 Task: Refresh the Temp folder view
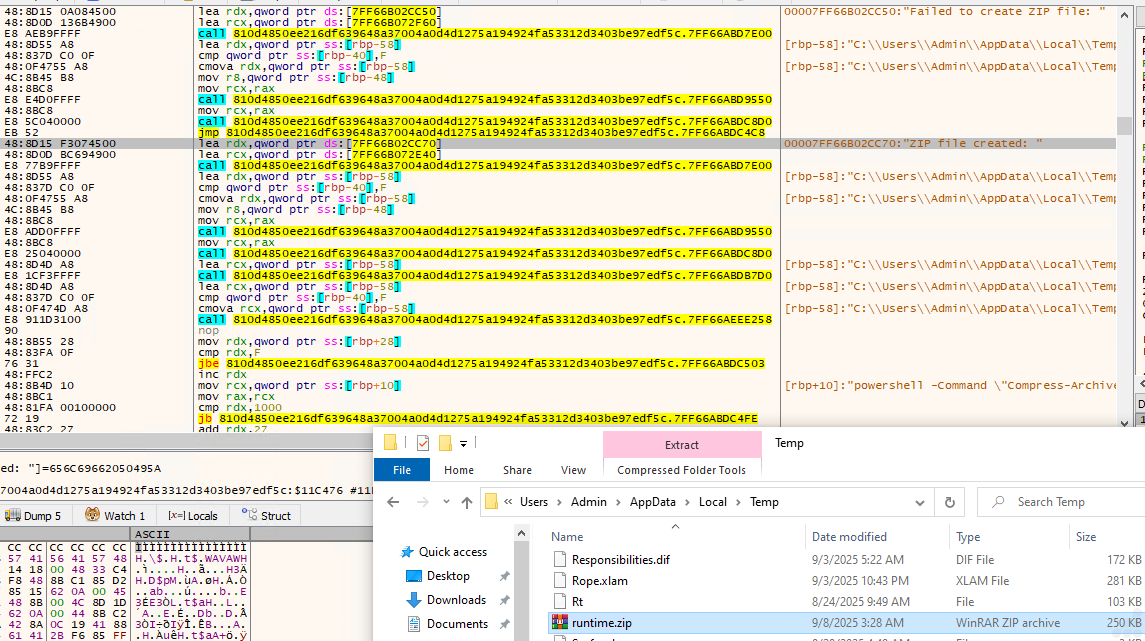pos(949,502)
